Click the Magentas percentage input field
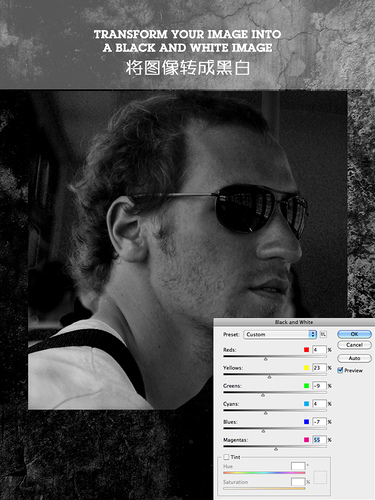Screen dimensions: 375x500 tap(319, 440)
